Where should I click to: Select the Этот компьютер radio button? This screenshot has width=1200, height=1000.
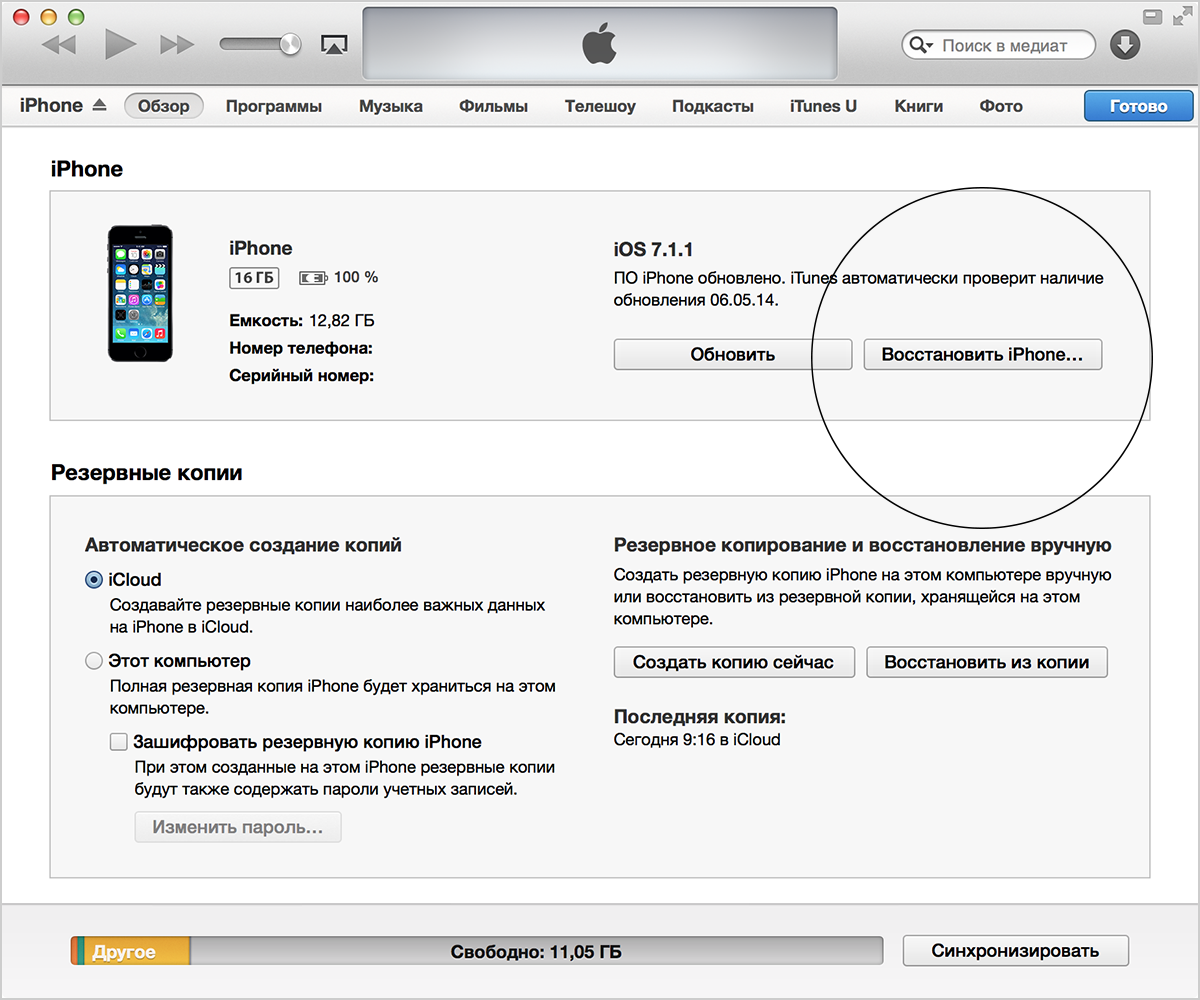(94, 661)
